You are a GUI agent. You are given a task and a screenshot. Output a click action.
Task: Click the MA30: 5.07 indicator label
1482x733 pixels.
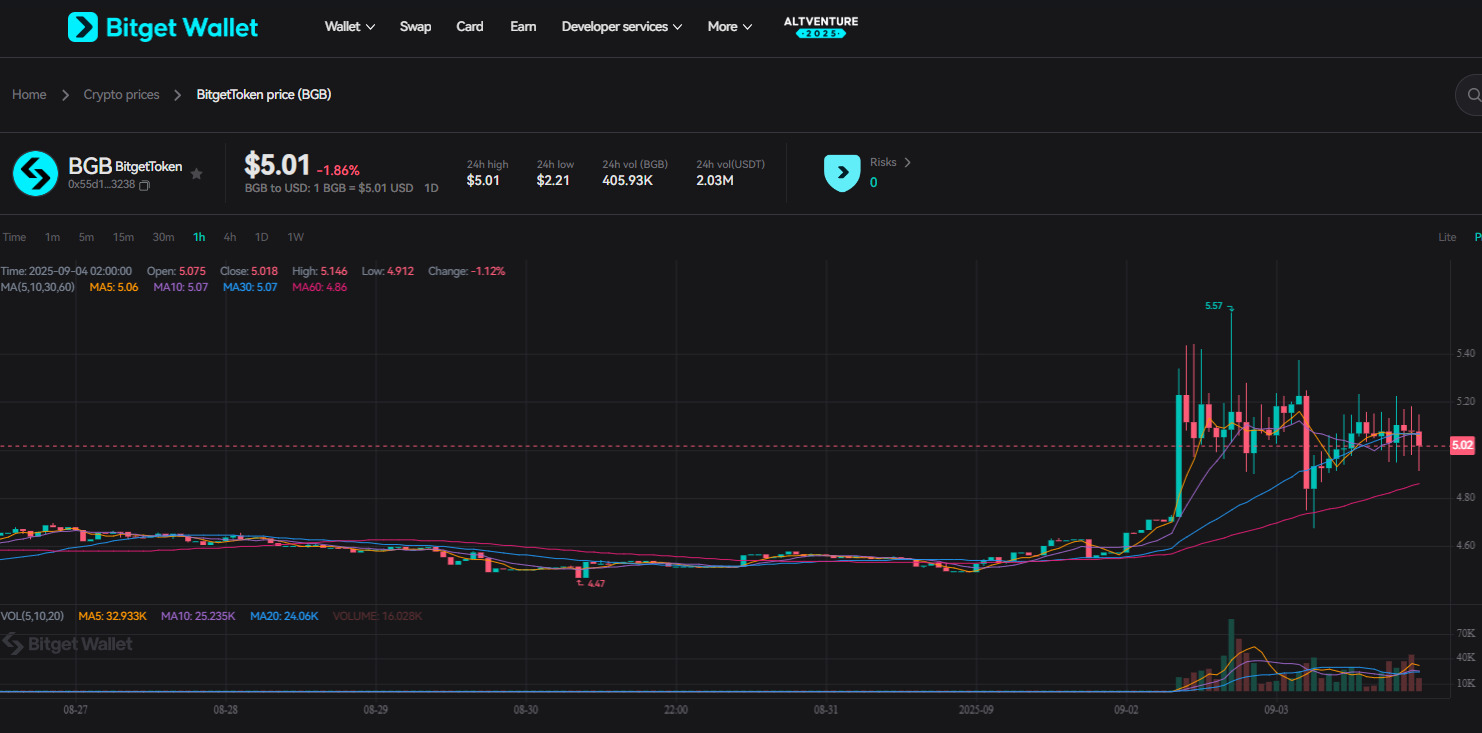[x=249, y=287]
